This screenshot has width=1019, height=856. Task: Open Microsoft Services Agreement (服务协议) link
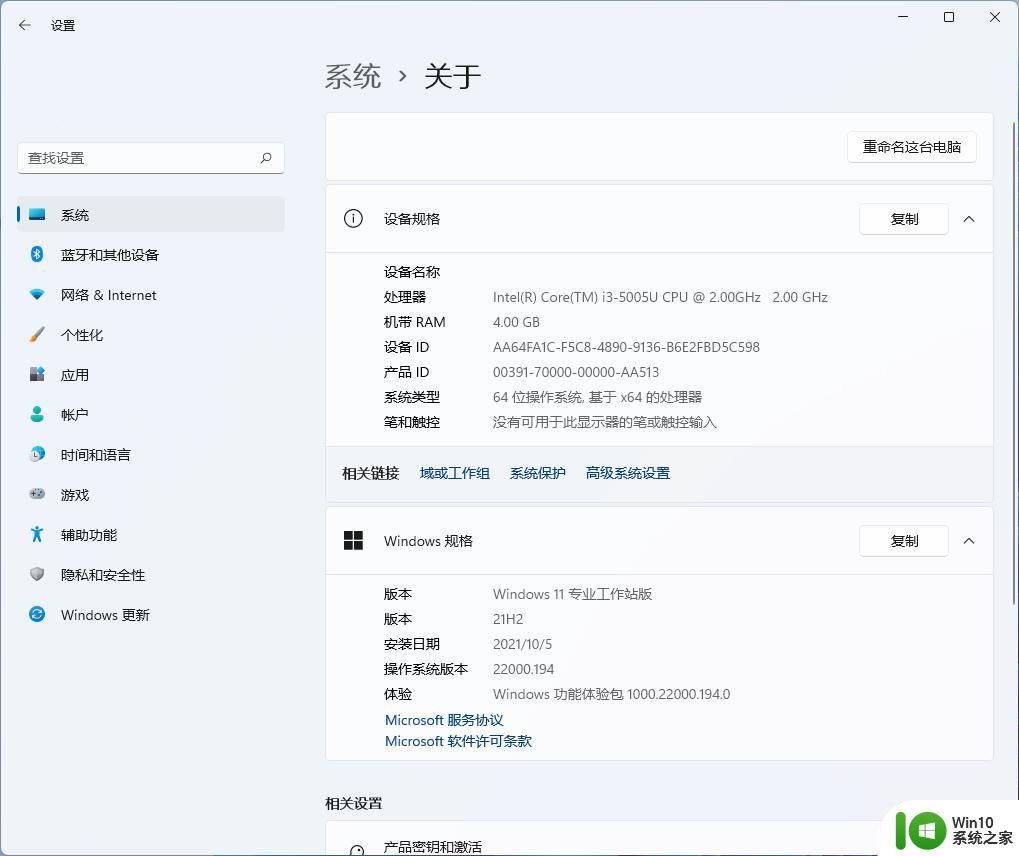click(x=444, y=720)
